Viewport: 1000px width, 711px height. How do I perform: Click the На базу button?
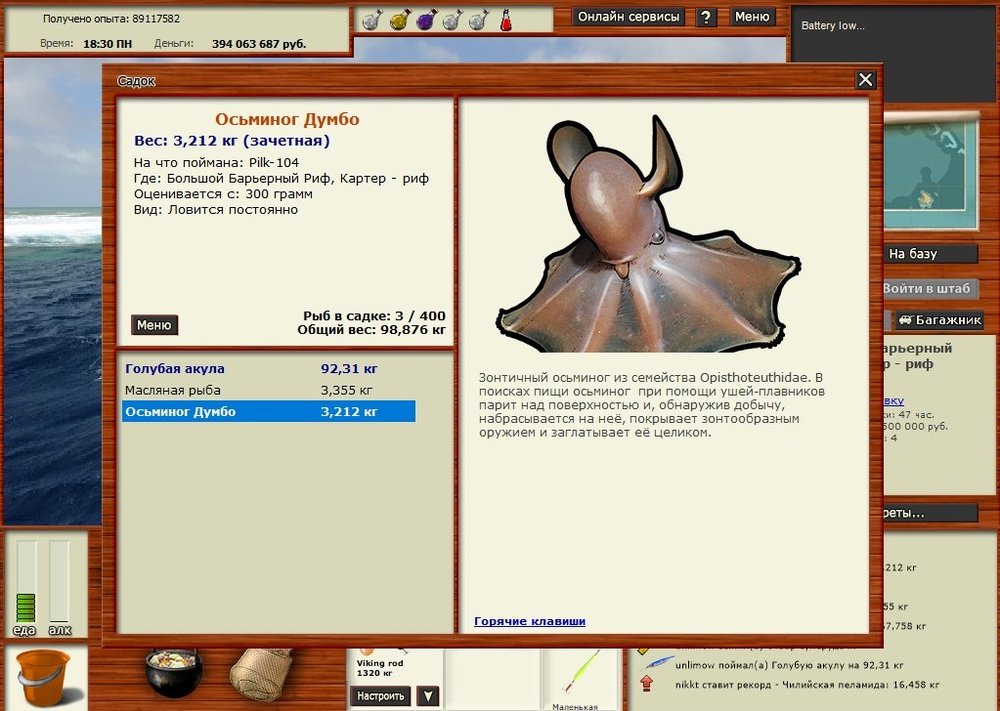tap(913, 254)
